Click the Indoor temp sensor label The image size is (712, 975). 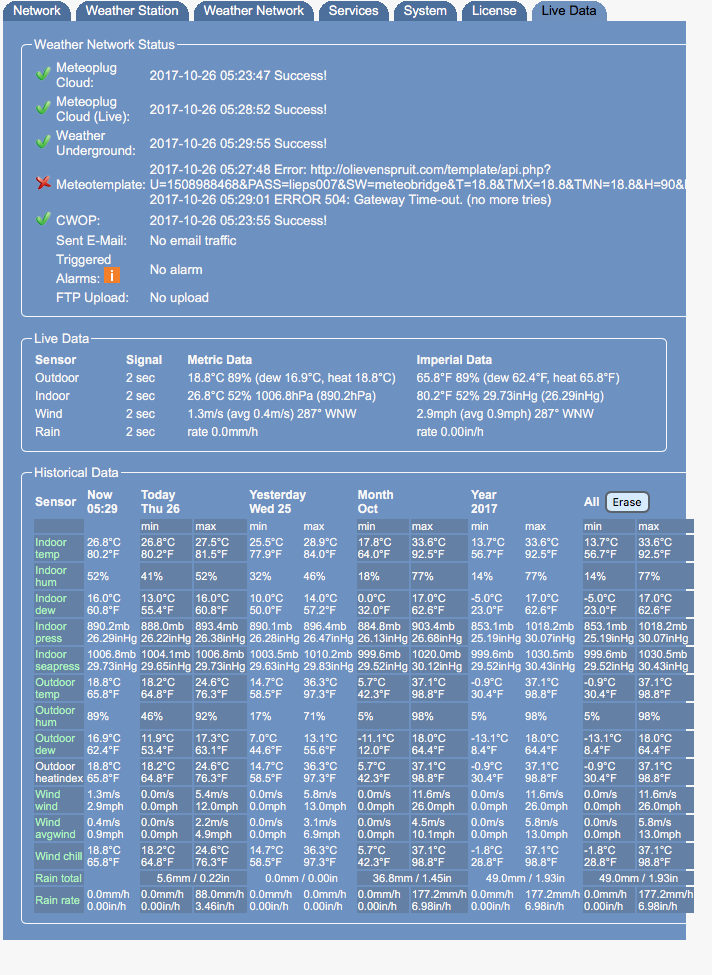click(51, 548)
